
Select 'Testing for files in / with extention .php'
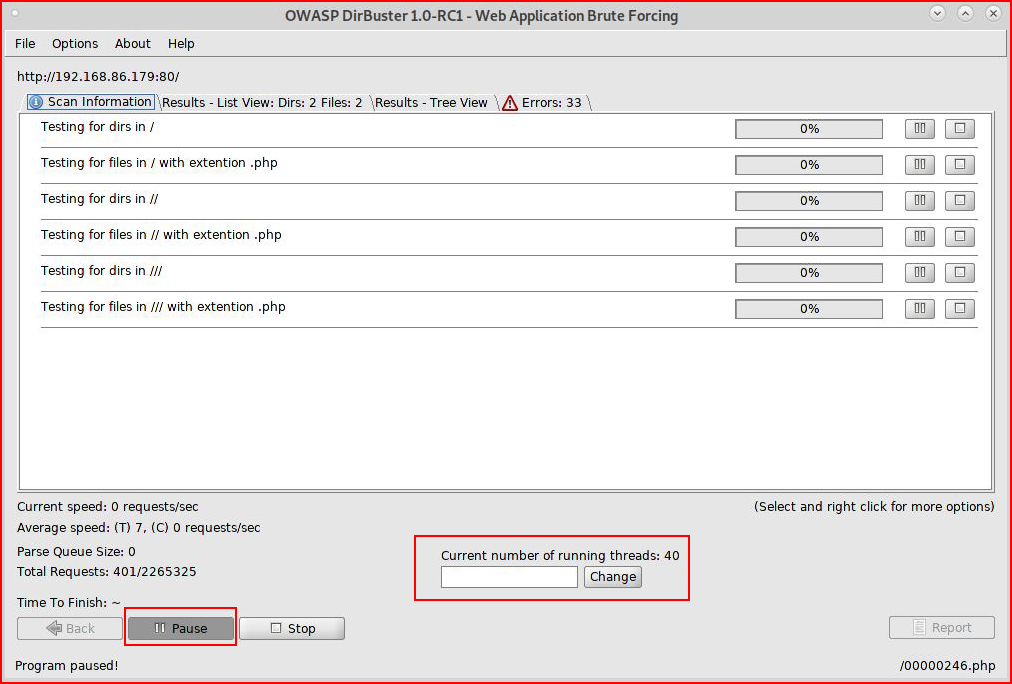(159, 163)
